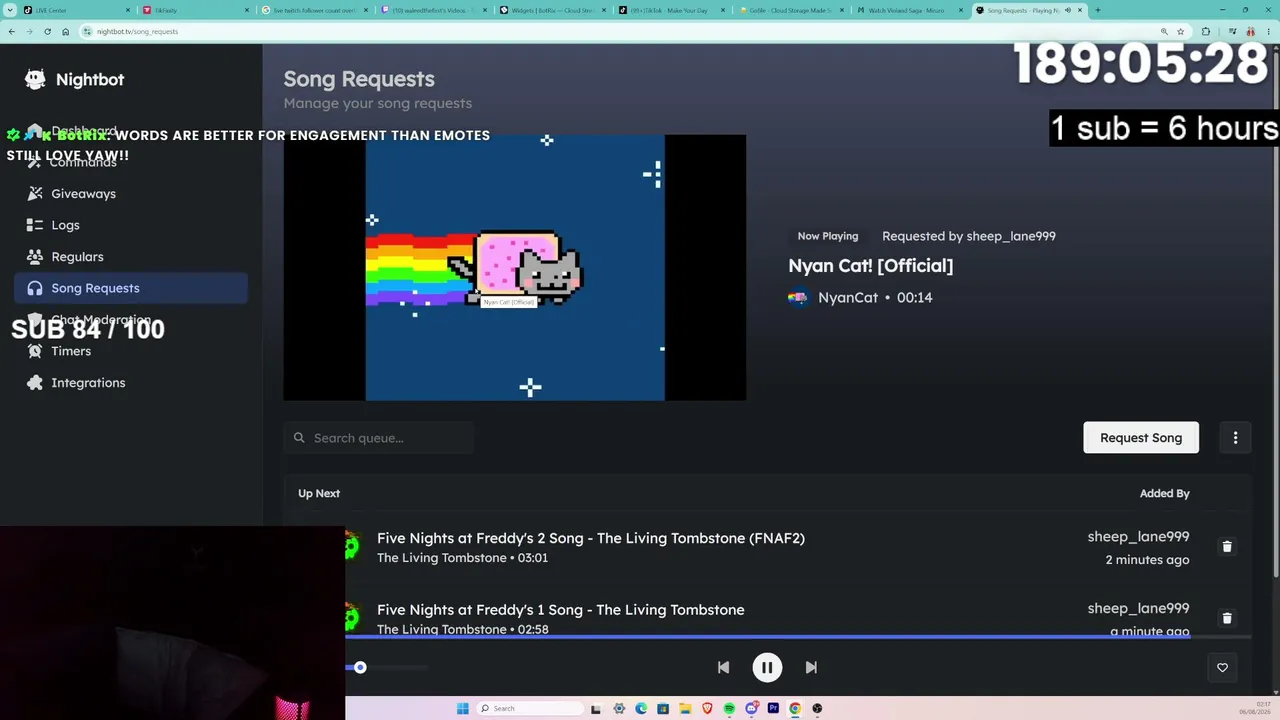This screenshot has height=720, width=1280.
Task: Click "2 minutes ago" timestamp
Action: click(1147, 560)
